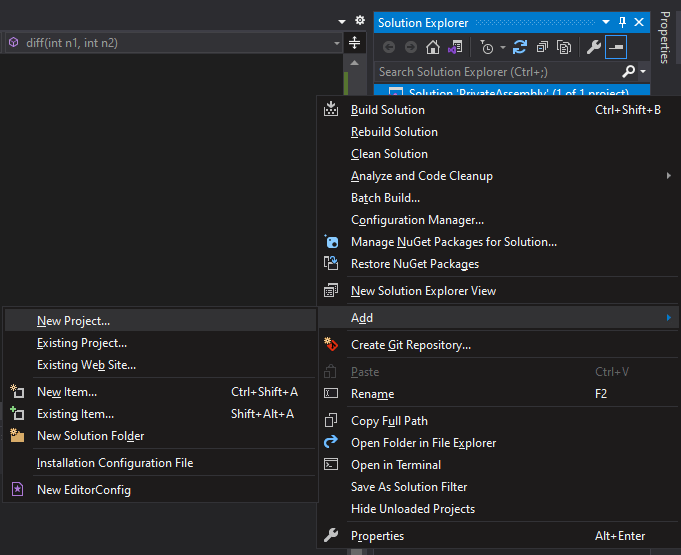
Task: Toggle the Preview Selected Items button
Action: point(616,47)
